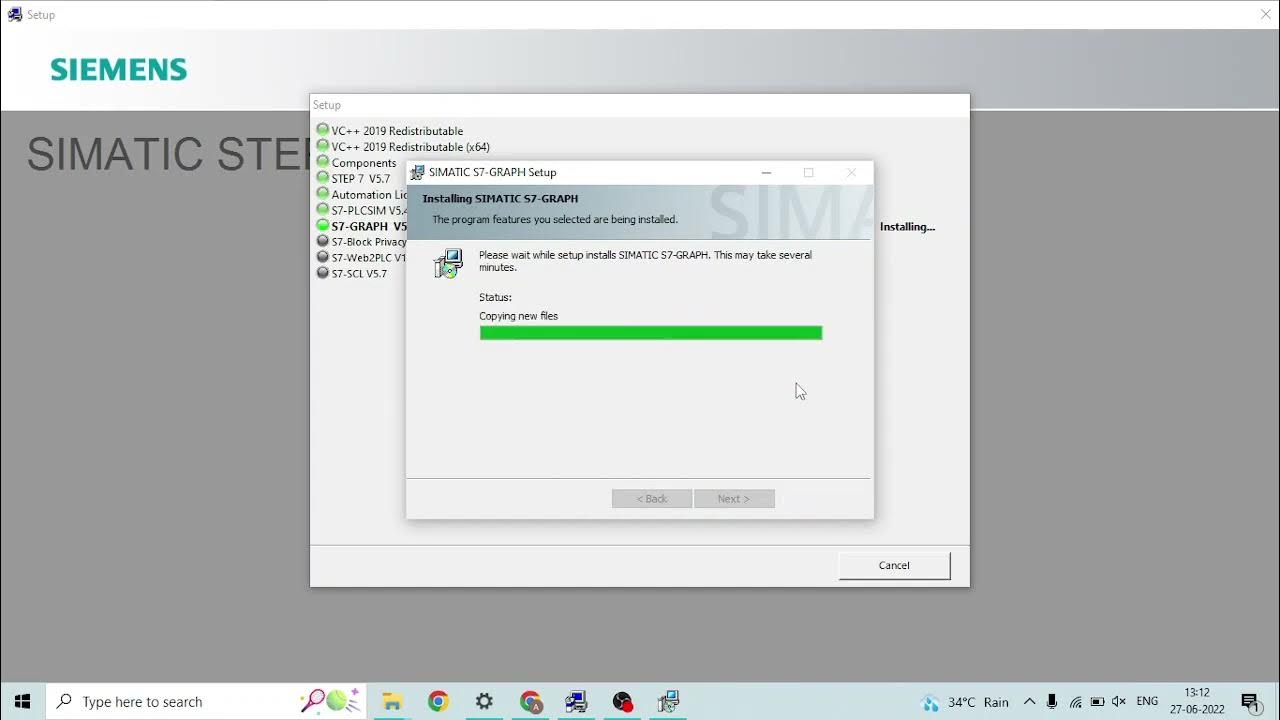Click the SIEMENS logo

pos(119,70)
